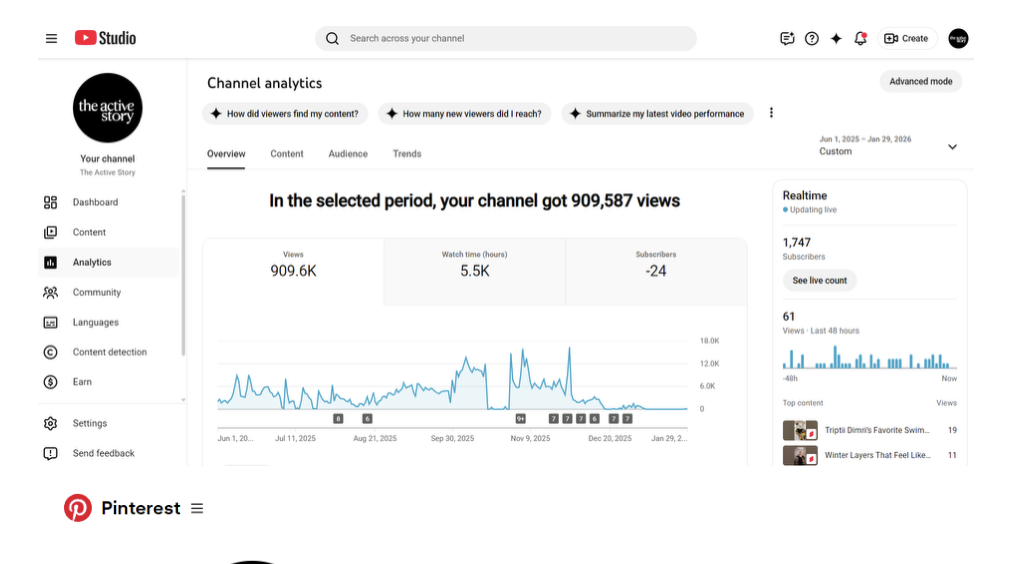Open the Pinterest hamburger menu

tap(197, 509)
